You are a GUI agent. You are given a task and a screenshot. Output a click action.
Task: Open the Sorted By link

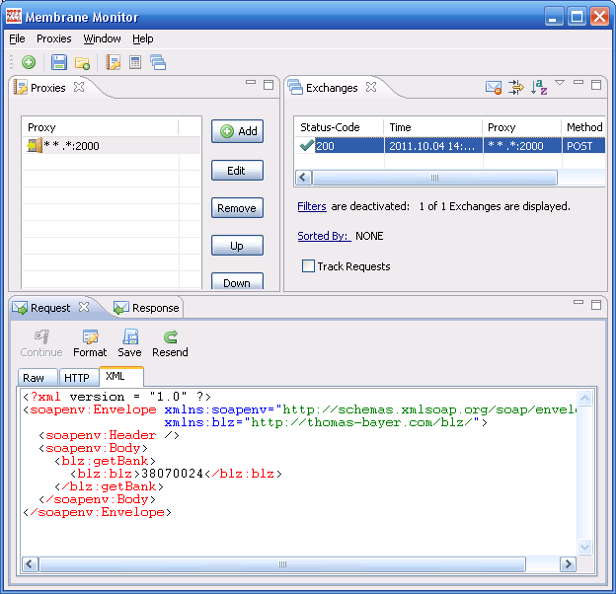pos(324,236)
